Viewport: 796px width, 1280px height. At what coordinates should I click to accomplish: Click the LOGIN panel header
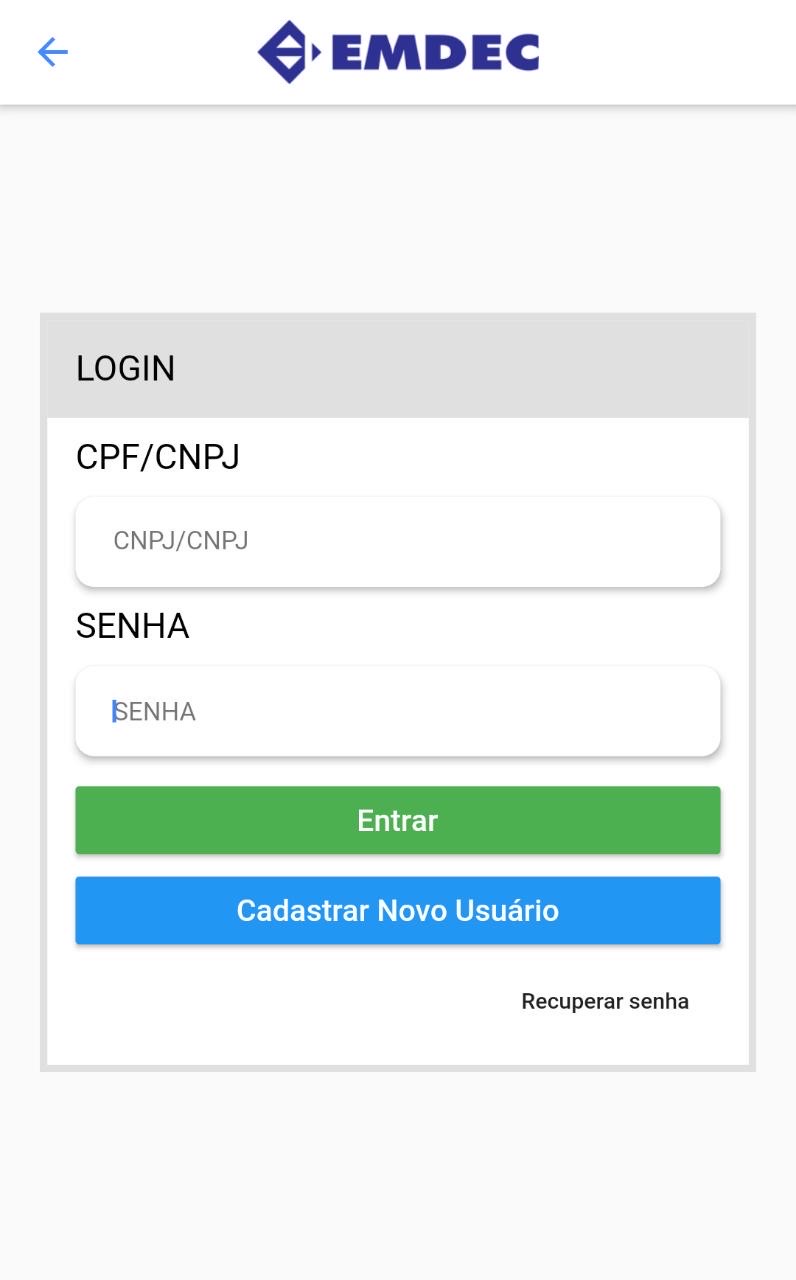pyautogui.click(x=126, y=369)
